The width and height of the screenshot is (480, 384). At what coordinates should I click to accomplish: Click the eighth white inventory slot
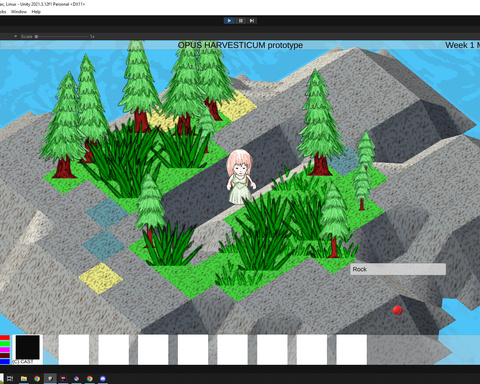[352, 350]
